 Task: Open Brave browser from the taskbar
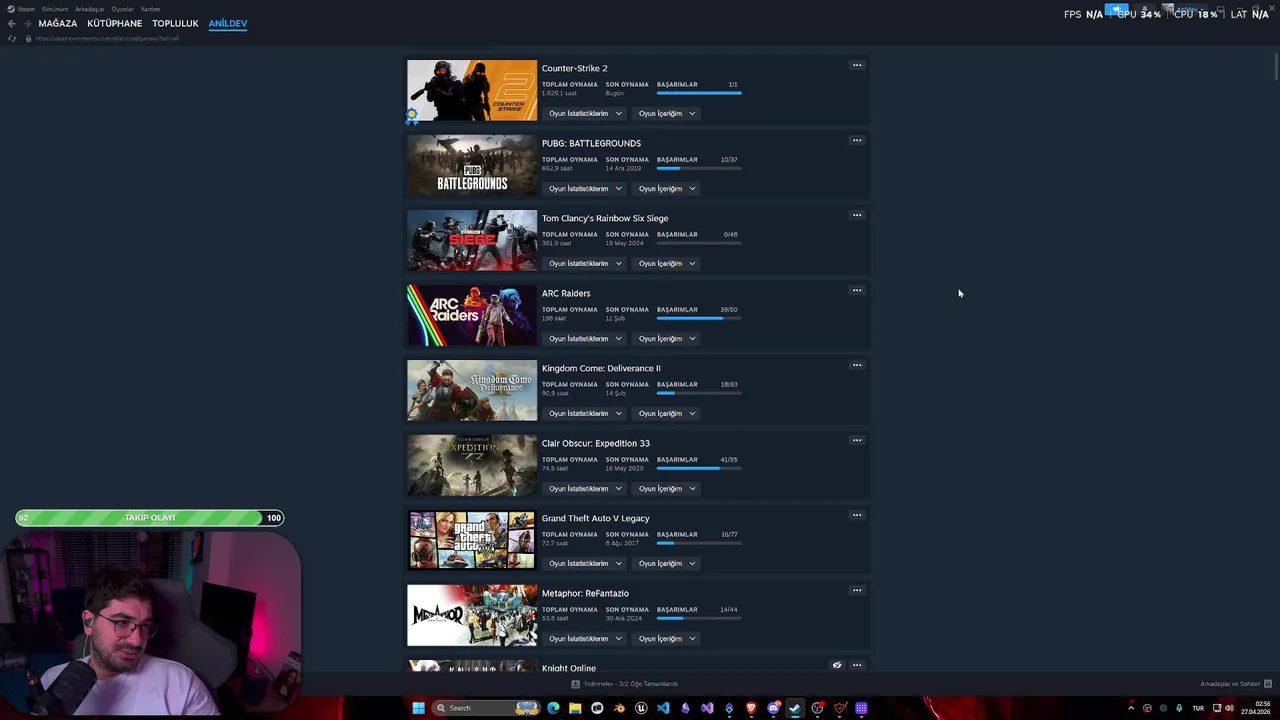751,708
